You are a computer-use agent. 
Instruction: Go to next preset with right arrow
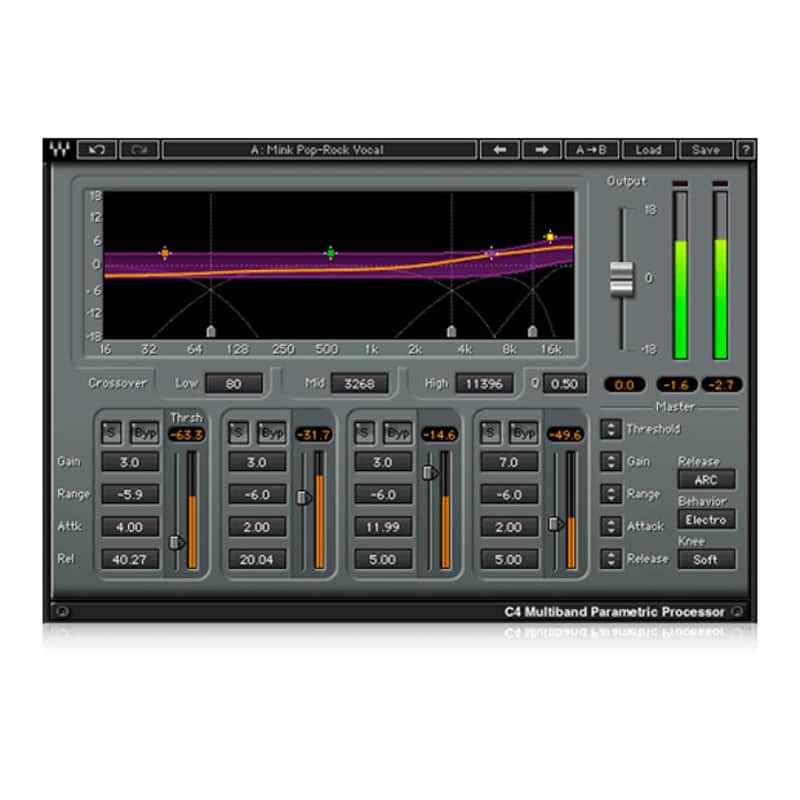pos(542,150)
